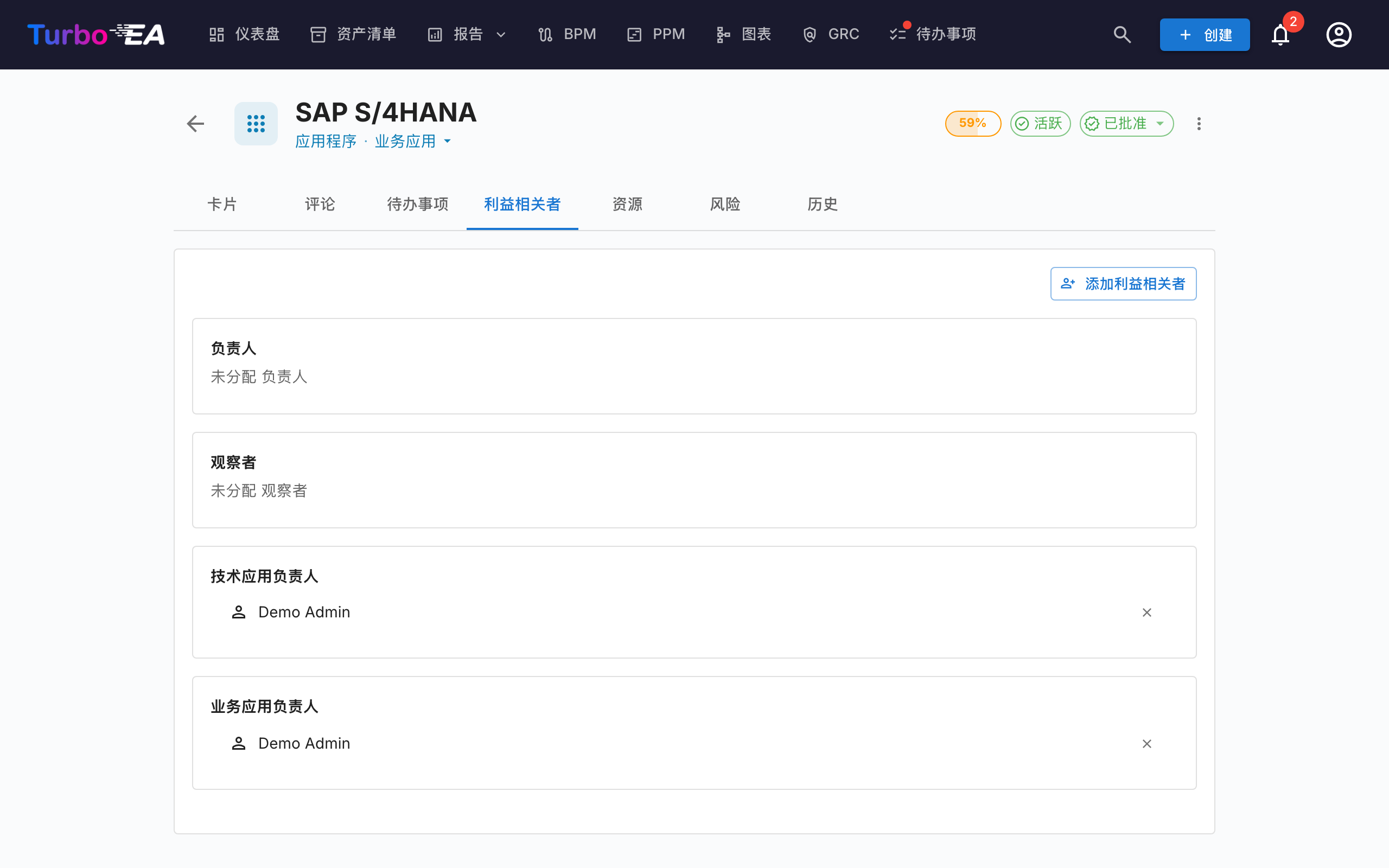Switch to the 评论 comments tab

click(320, 205)
